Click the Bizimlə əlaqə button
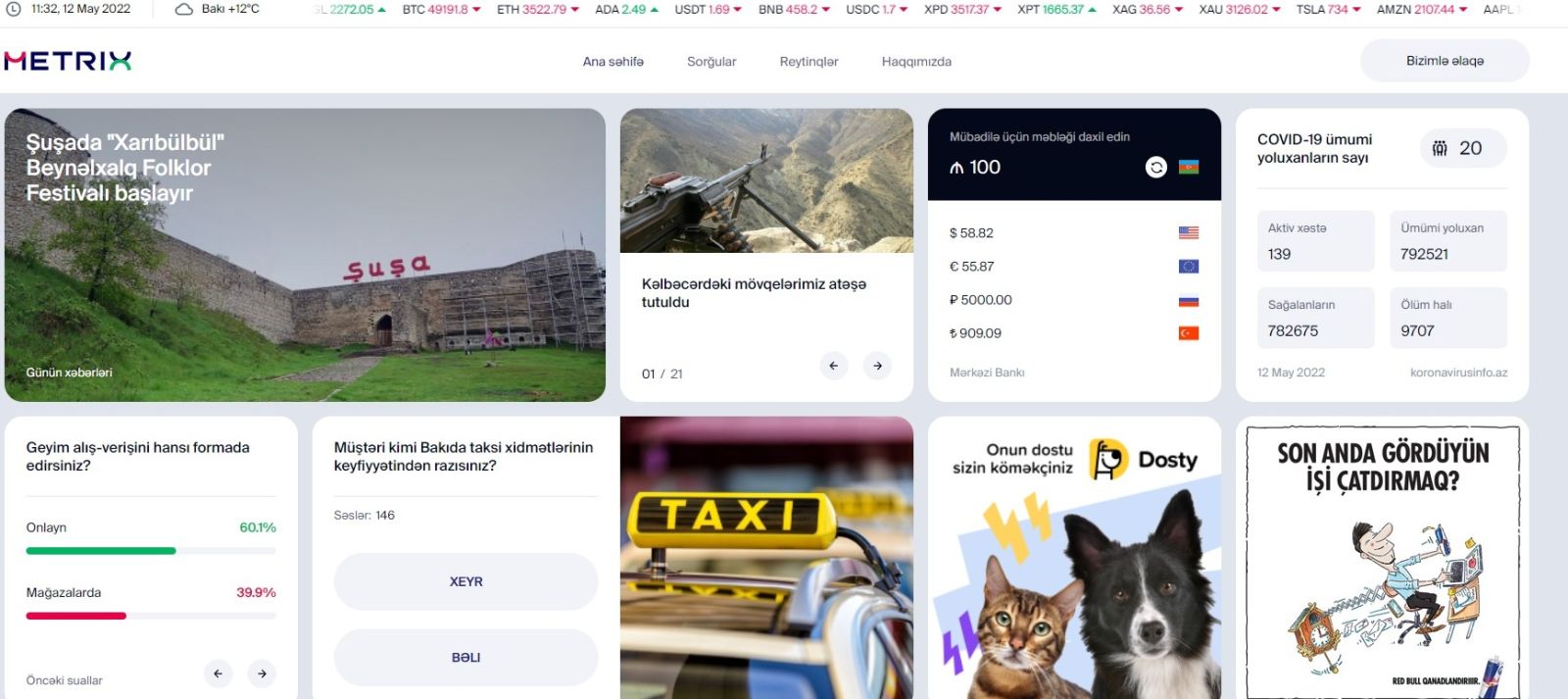This screenshot has width=1568, height=699. point(1445,61)
